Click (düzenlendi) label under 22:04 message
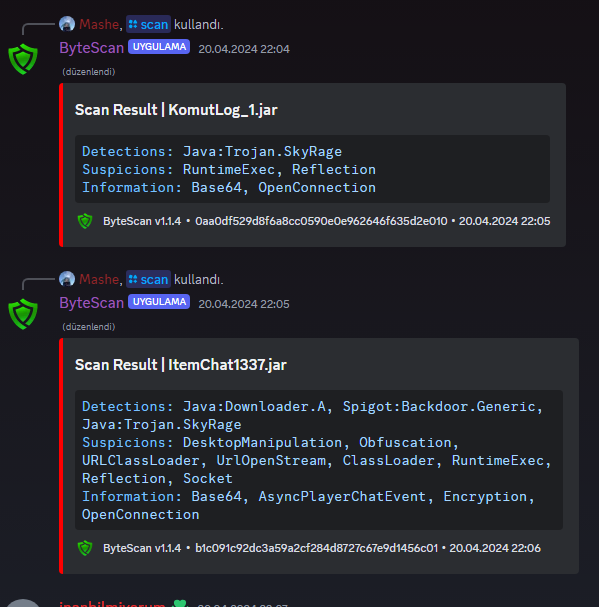Screen dimensions: 599x607 [89, 72]
